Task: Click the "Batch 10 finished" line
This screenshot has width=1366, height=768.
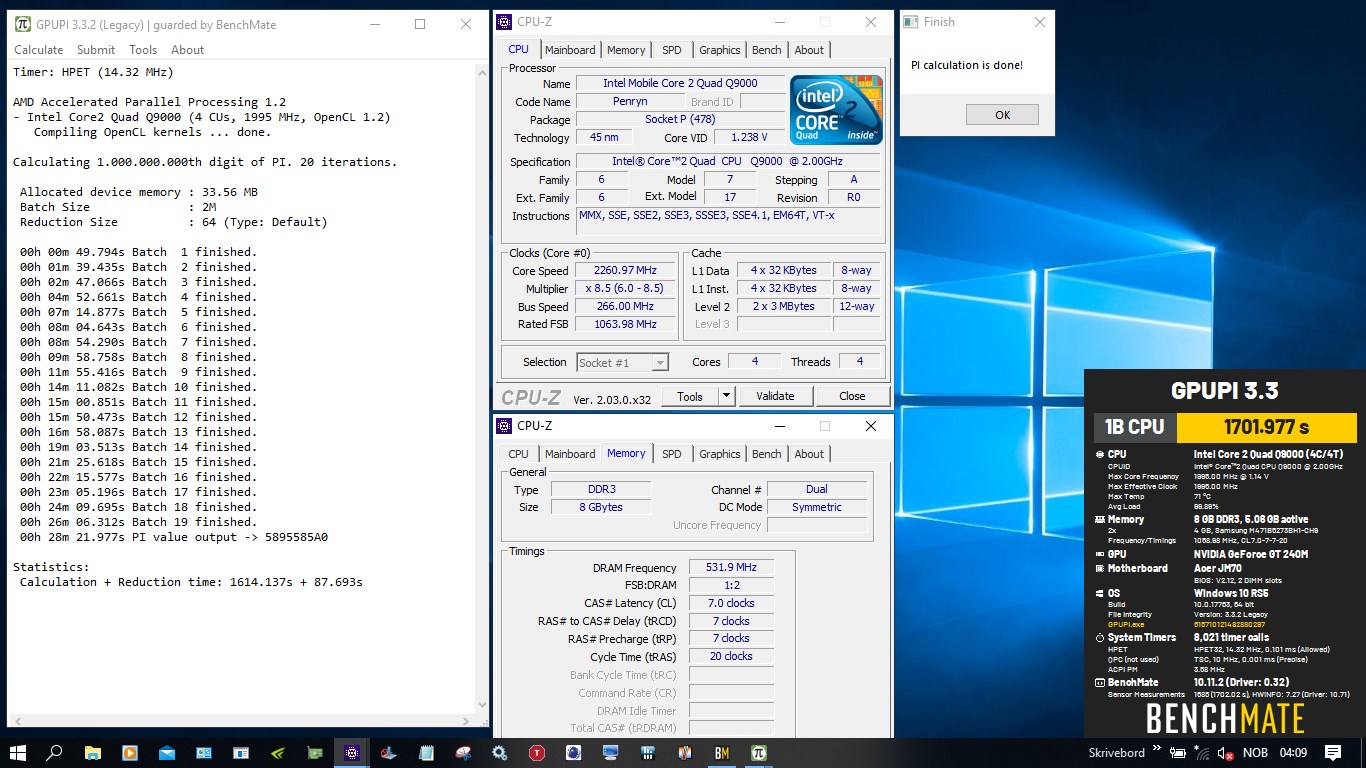Action: [138, 387]
